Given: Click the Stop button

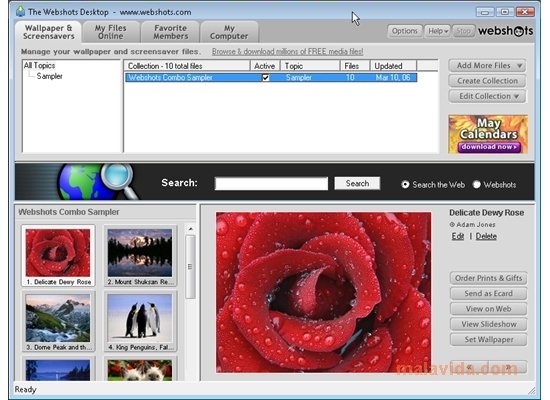Looking at the screenshot, I should 463,31.
